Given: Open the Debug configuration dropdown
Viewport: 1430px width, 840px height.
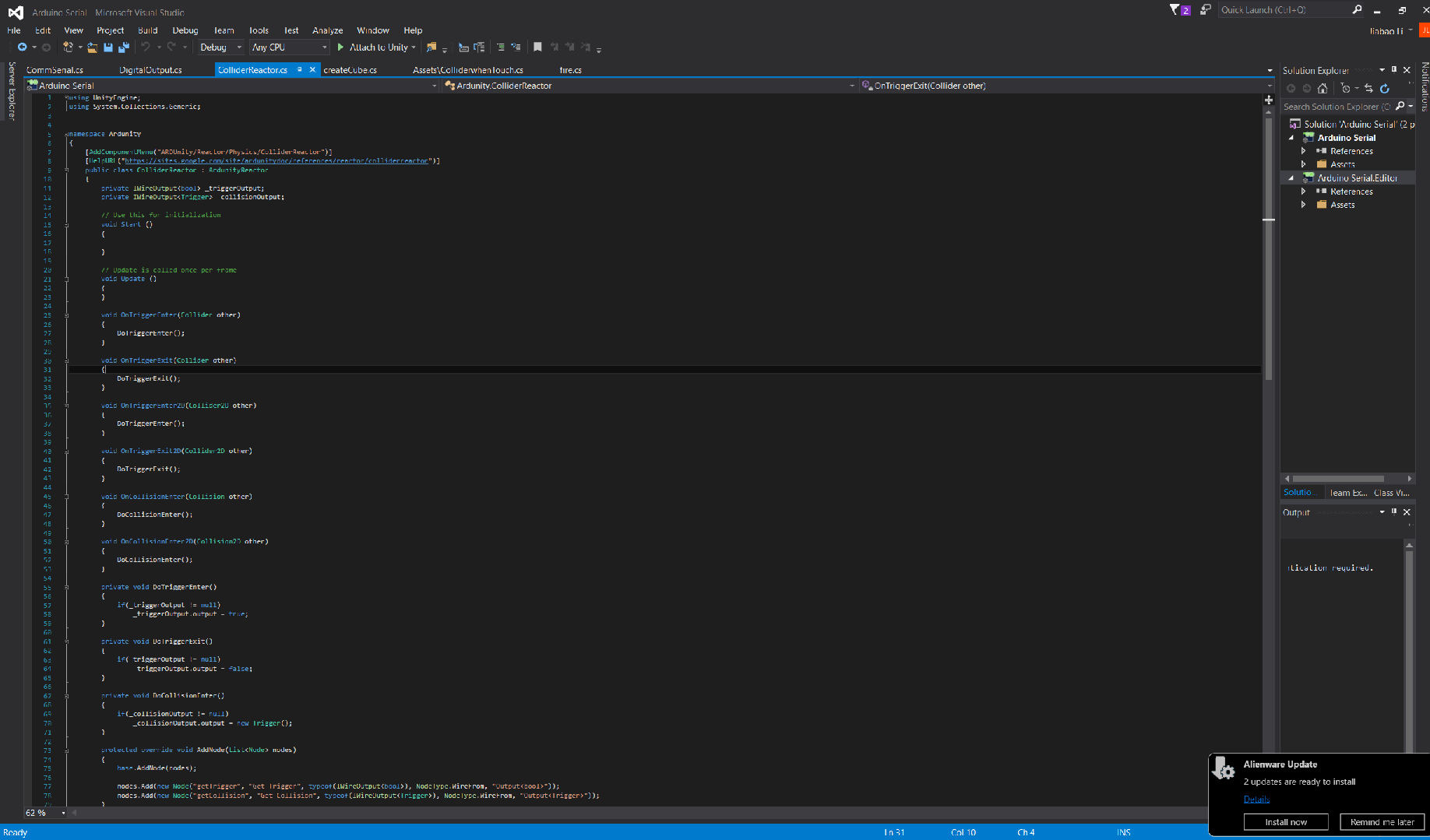Looking at the screenshot, I should point(221,47).
